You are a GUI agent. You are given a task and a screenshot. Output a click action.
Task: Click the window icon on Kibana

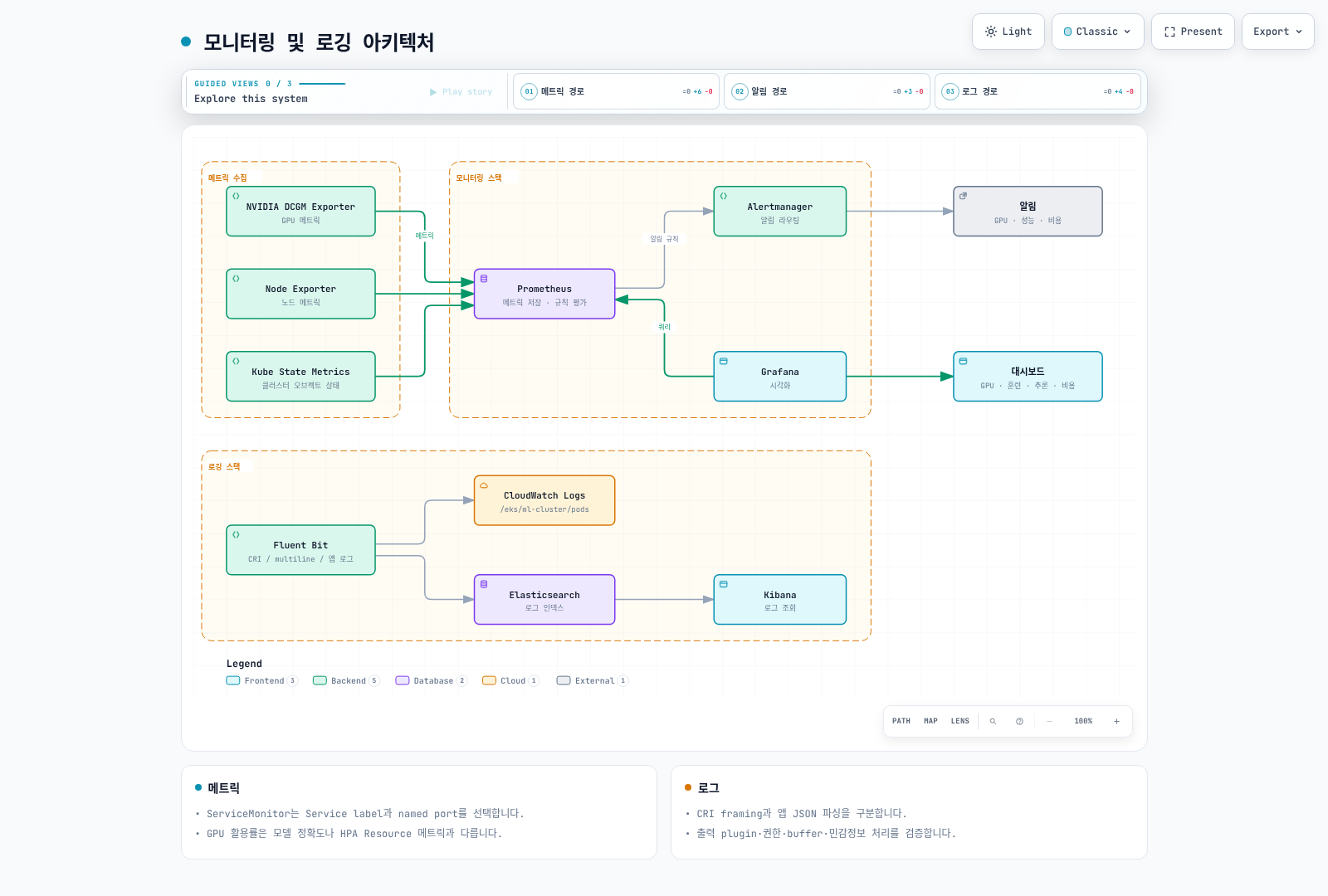coord(724,585)
